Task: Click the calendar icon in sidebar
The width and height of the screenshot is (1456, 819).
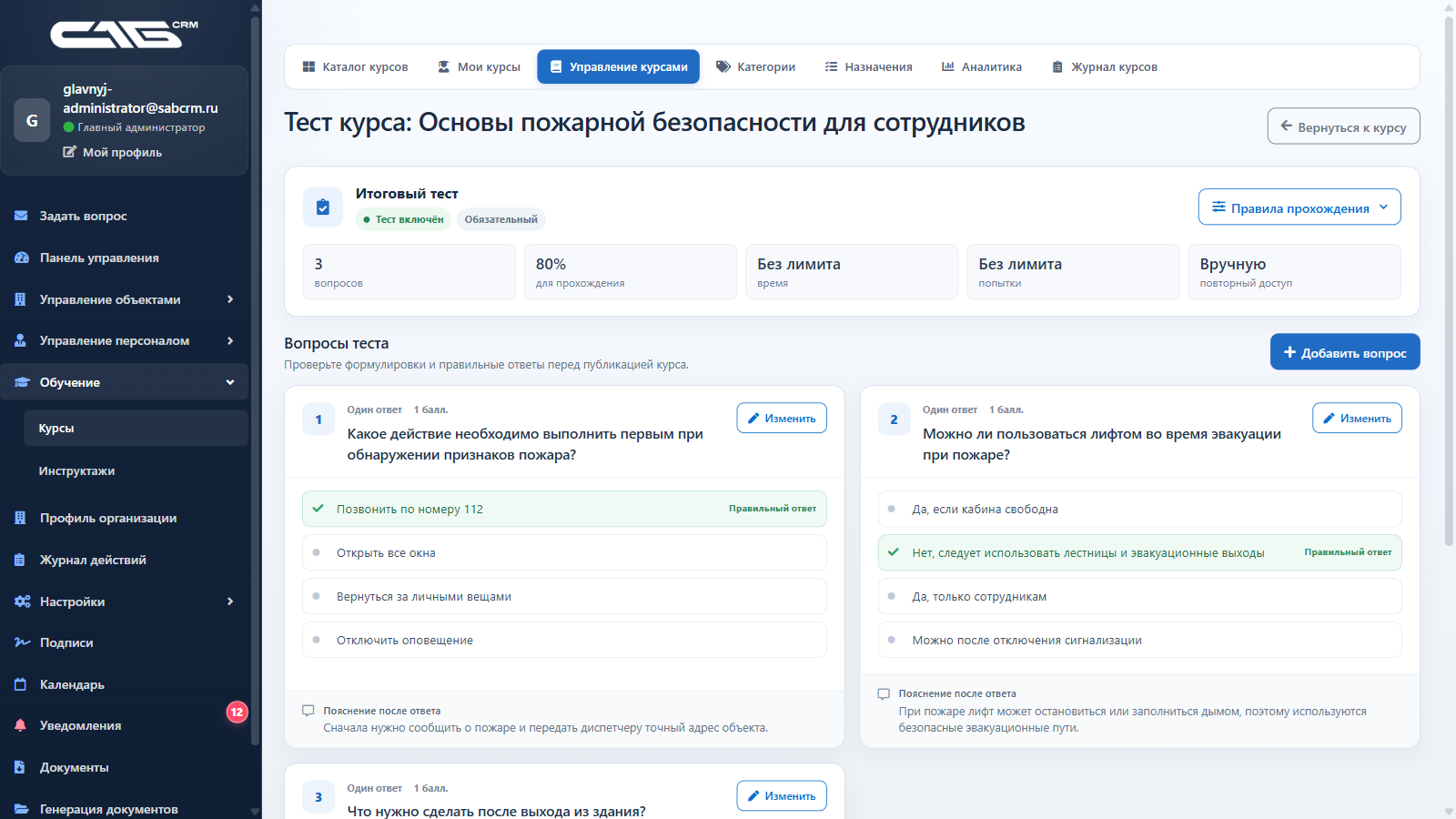Action: click(21, 684)
